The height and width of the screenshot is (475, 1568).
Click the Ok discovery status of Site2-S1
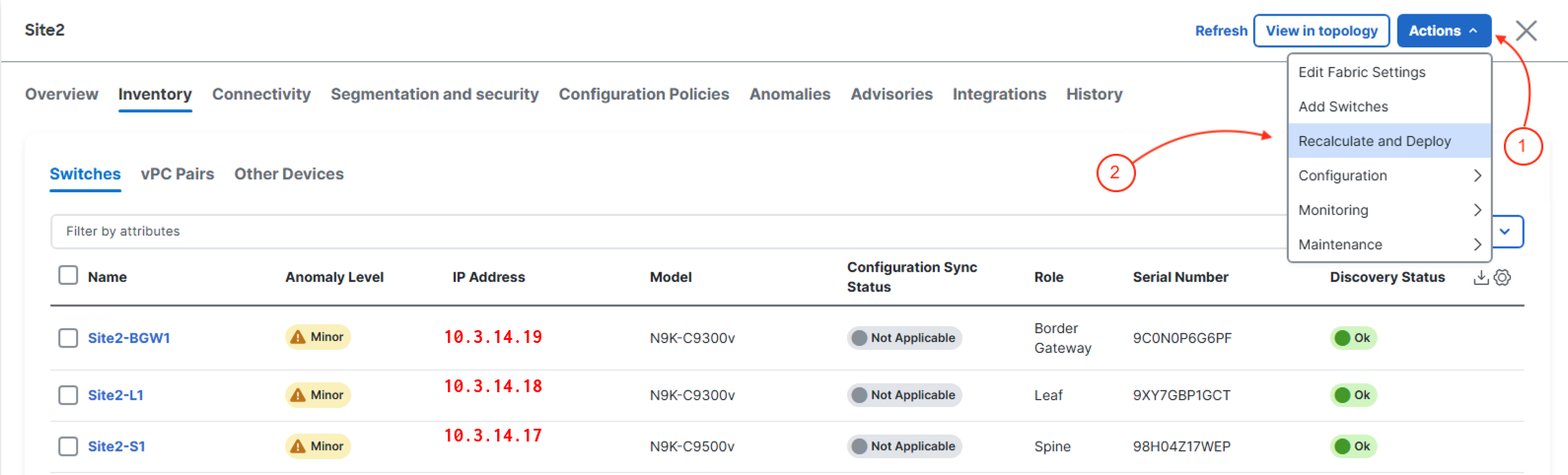click(1352, 446)
